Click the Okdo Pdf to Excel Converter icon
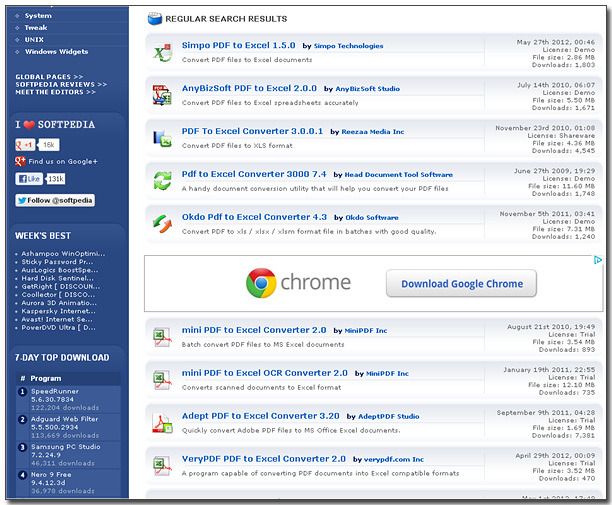Viewport: 612px width, 505px height. click(x=162, y=224)
